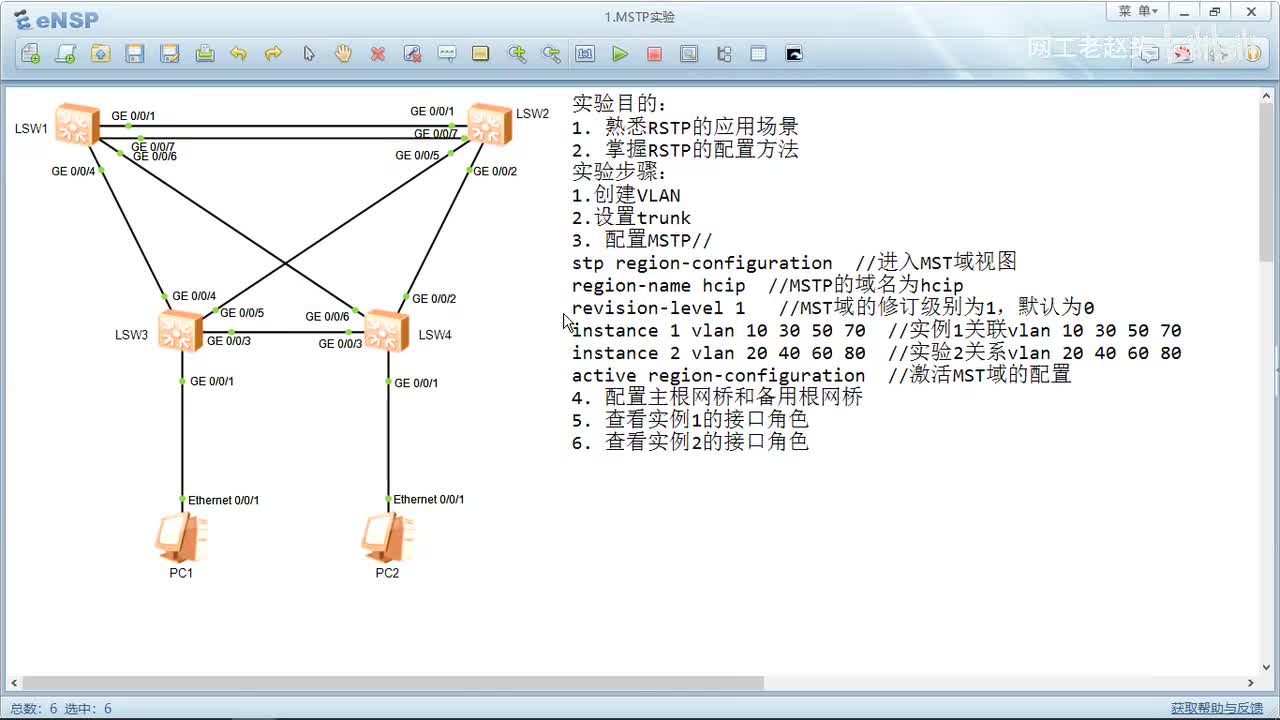Reset the view to 1:1 scale
The image size is (1280, 720).
[x=585, y=54]
